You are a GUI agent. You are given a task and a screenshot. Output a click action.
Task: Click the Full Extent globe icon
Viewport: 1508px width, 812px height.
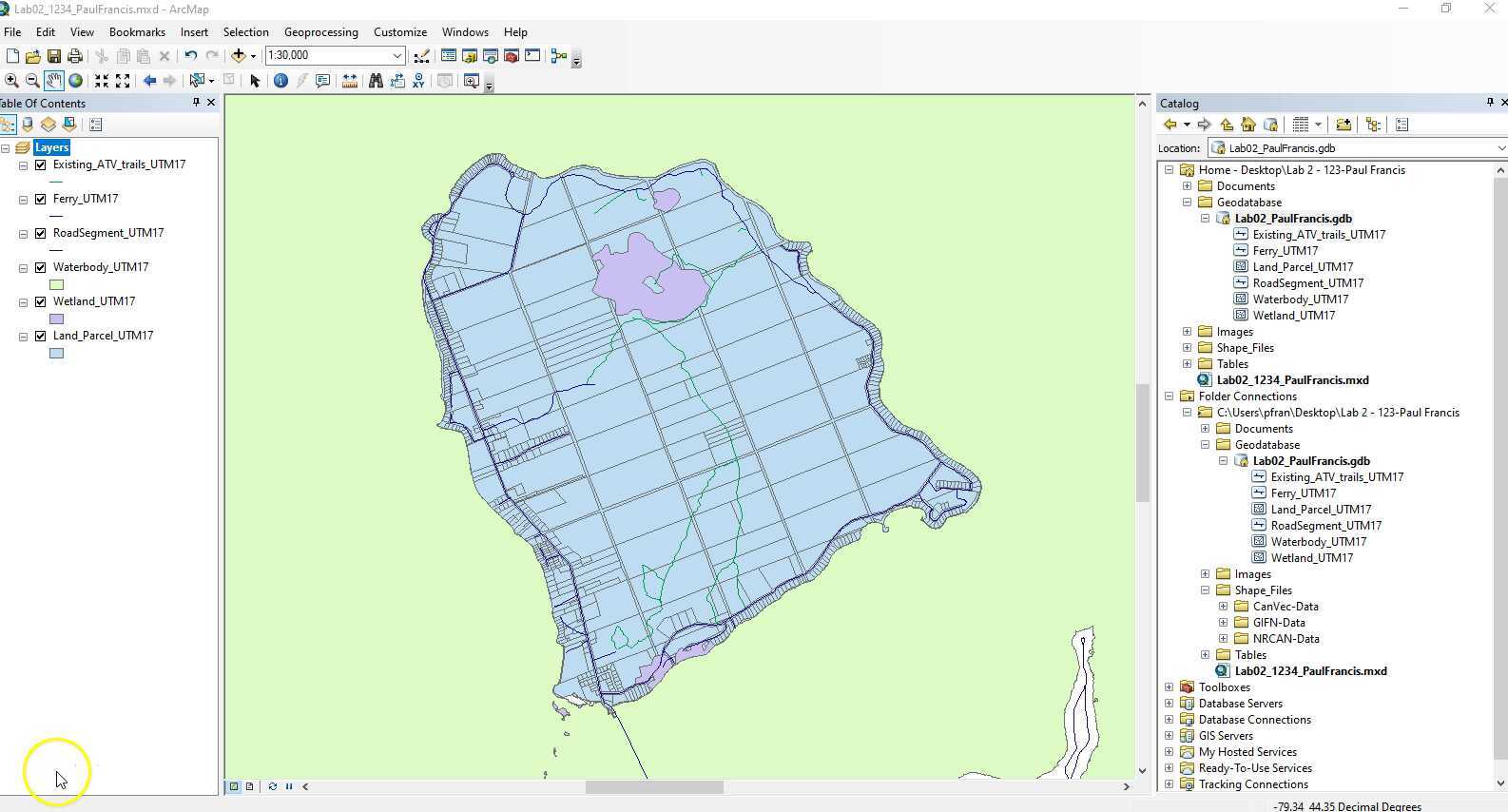[75, 81]
